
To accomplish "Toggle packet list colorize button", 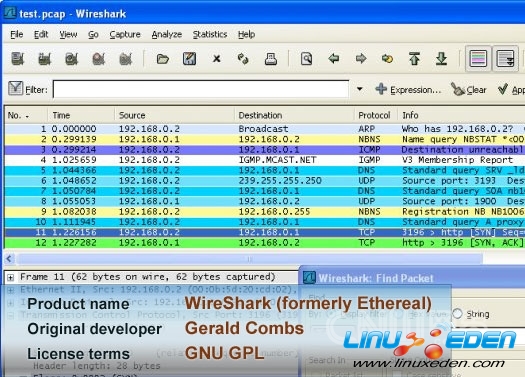I will (x=478, y=59).
